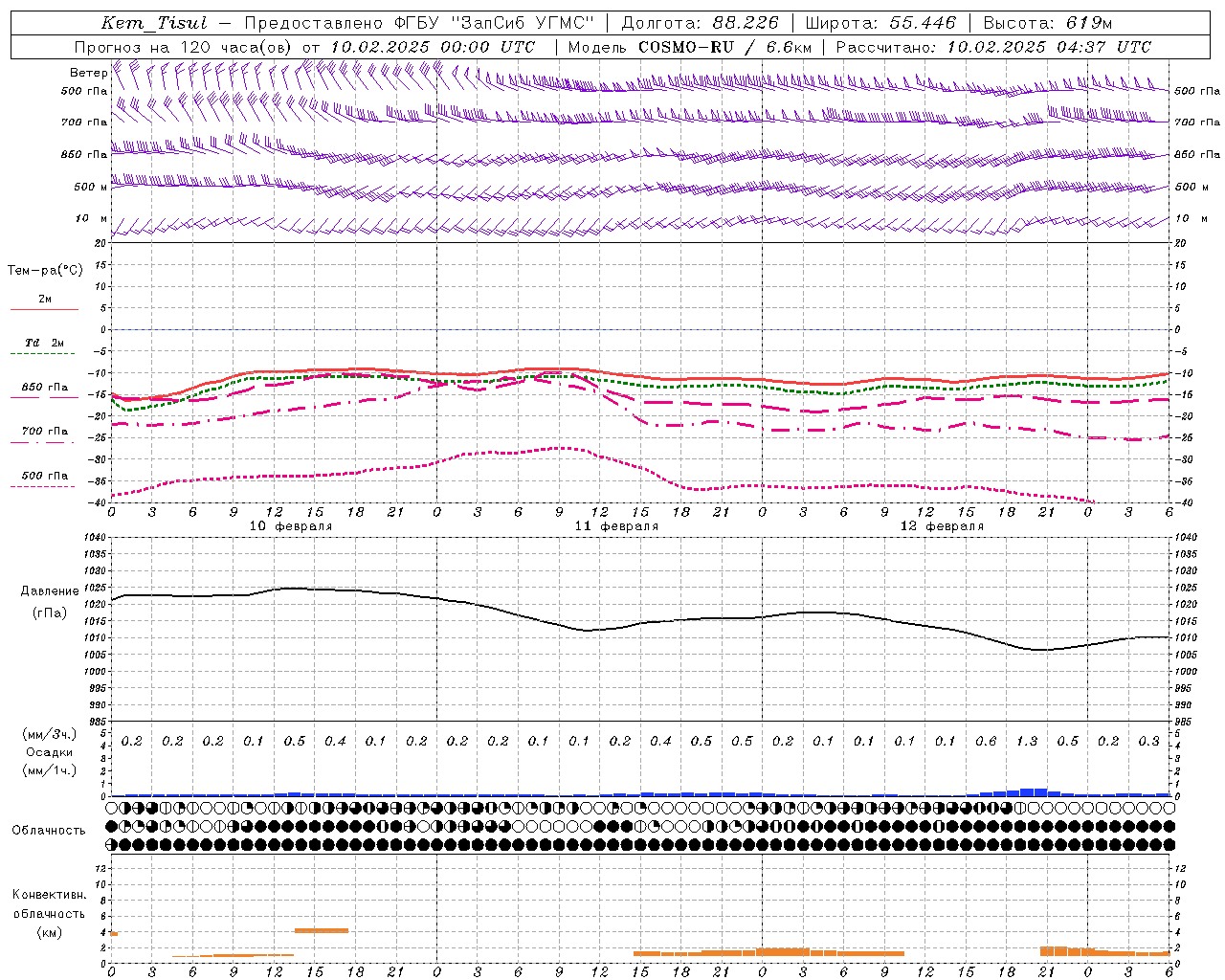Click the 'Давление' pressure panel label
Viewport: 1225px width, 980px height.
[x=50, y=591]
